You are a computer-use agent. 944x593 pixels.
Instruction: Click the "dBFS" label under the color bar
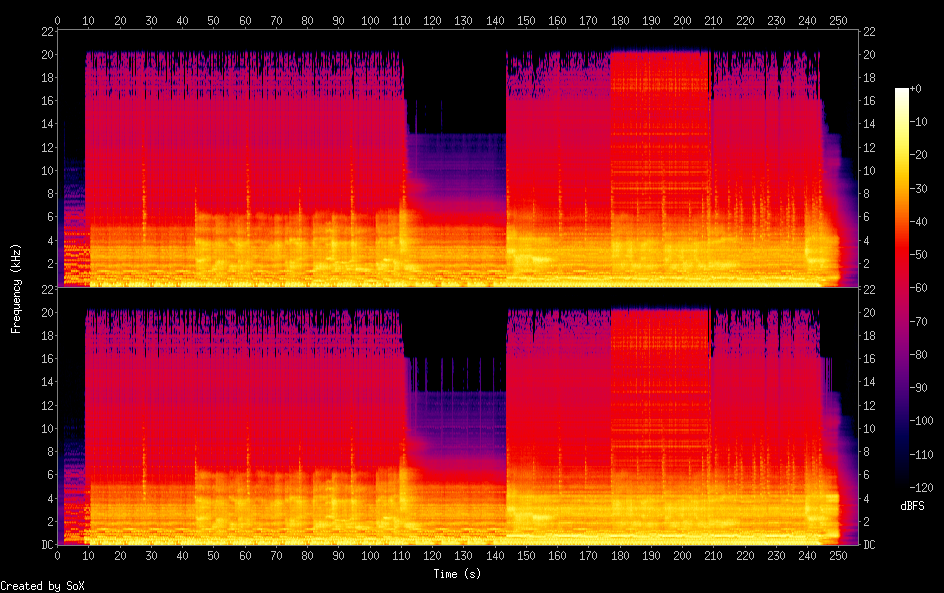pyautogui.click(x=912, y=506)
